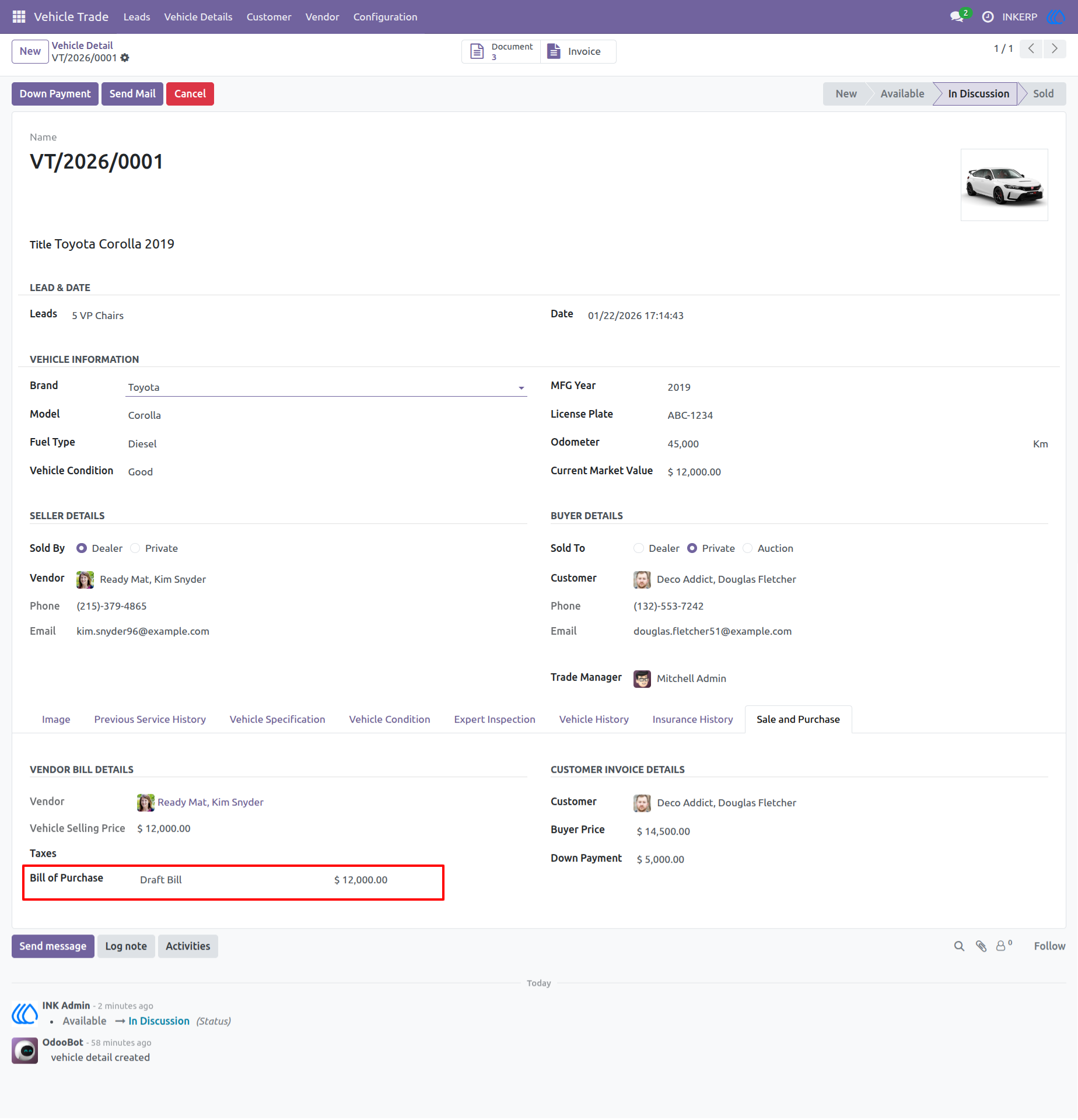Open the conversations chat icon

pos(957,17)
